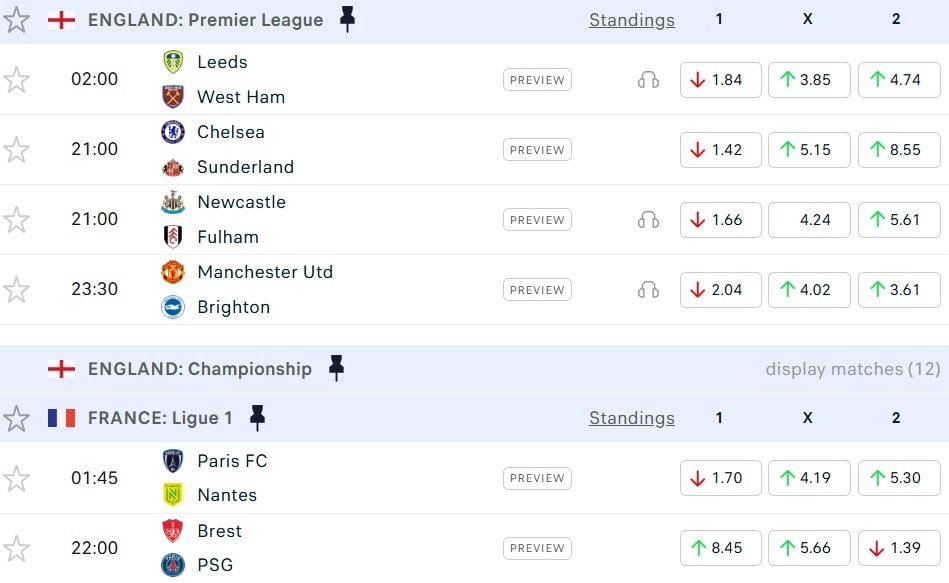949x583 pixels.
Task: Click the PSG team logo
Action: click(173, 565)
